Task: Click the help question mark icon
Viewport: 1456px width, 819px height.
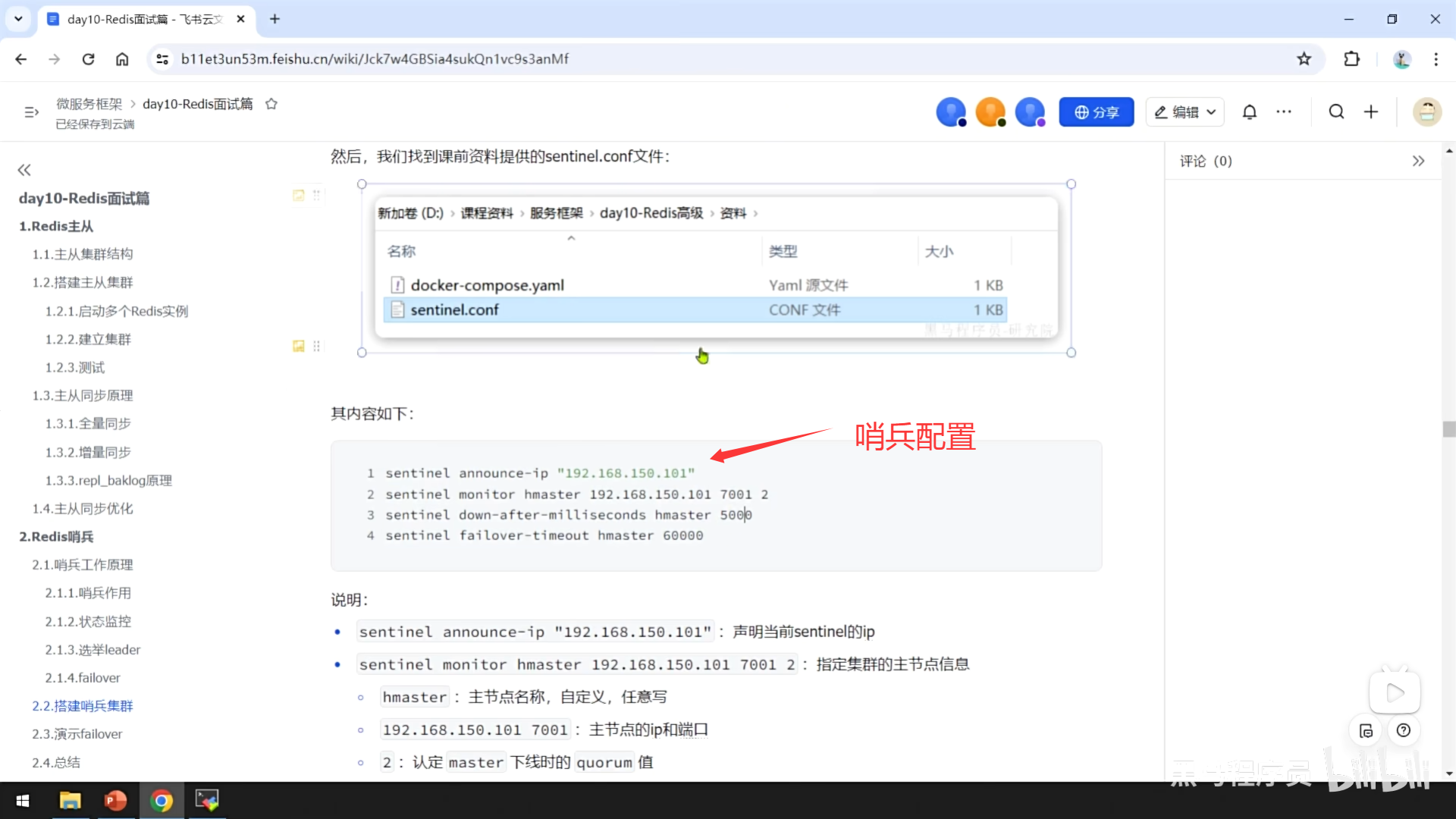Action: pos(1404,730)
